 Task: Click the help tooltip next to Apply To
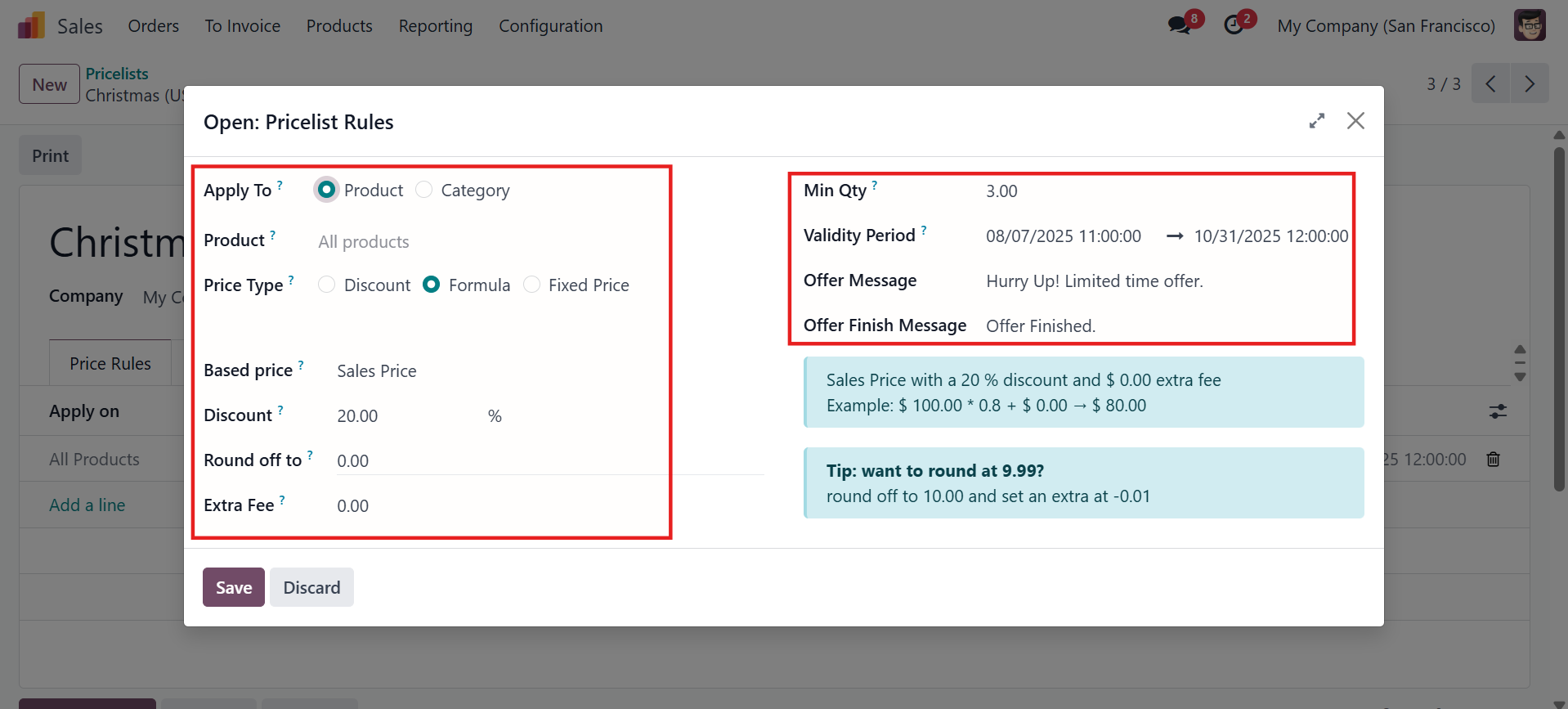tap(280, 185)
